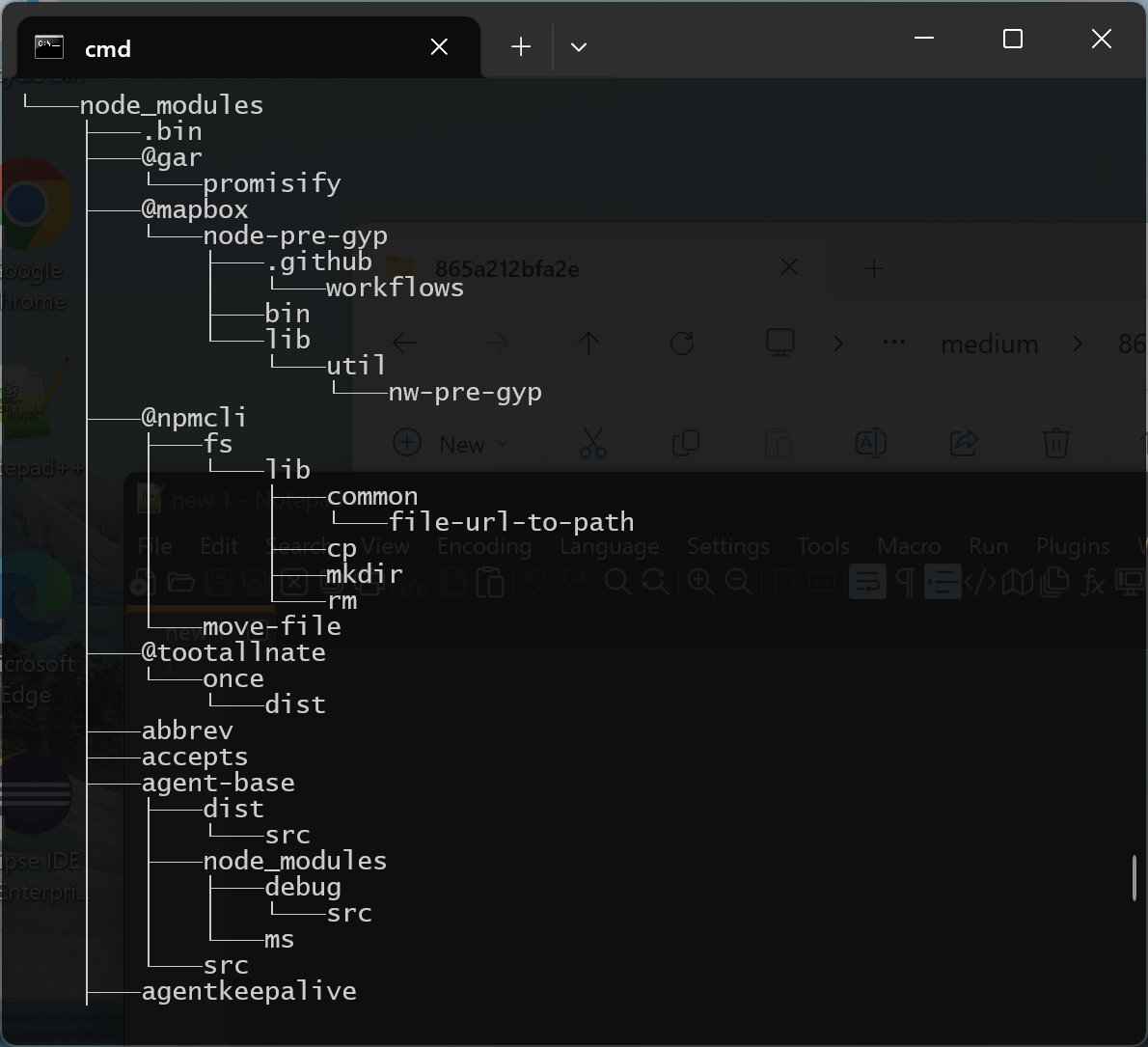The width and height of the screenshot is (1148, 1047).
Task: Minimize the terminal window
Action: click(924, 38)
